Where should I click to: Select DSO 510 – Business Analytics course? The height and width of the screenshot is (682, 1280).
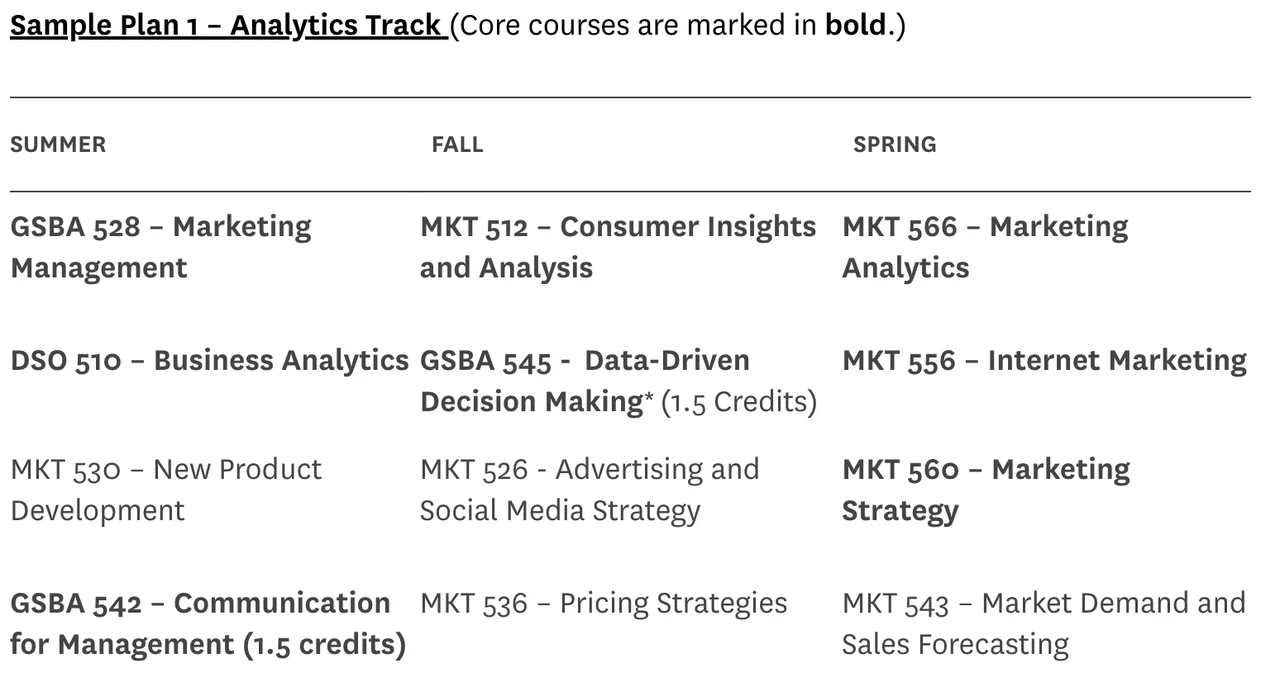tap(210, 360)
